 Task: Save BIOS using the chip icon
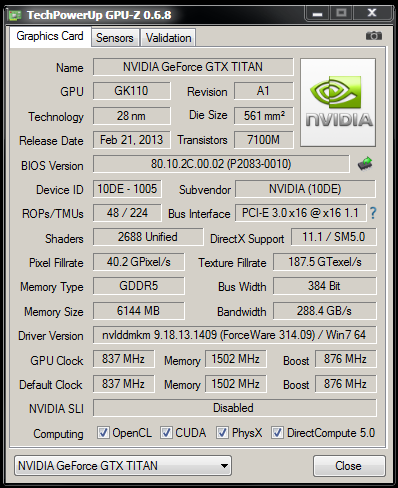(365, 164)
